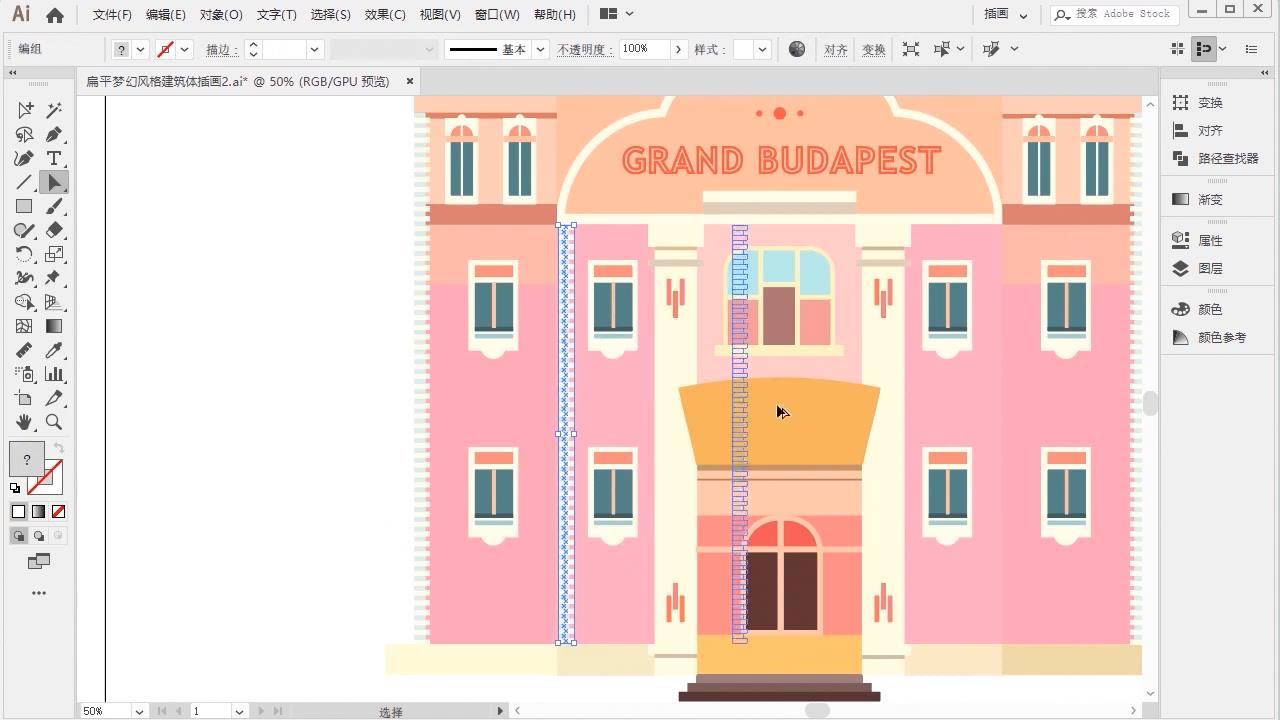The width and height of the screenshot is (1280, 720).
Task: Select the Eyedropper tool
Action: coord(54,350)
